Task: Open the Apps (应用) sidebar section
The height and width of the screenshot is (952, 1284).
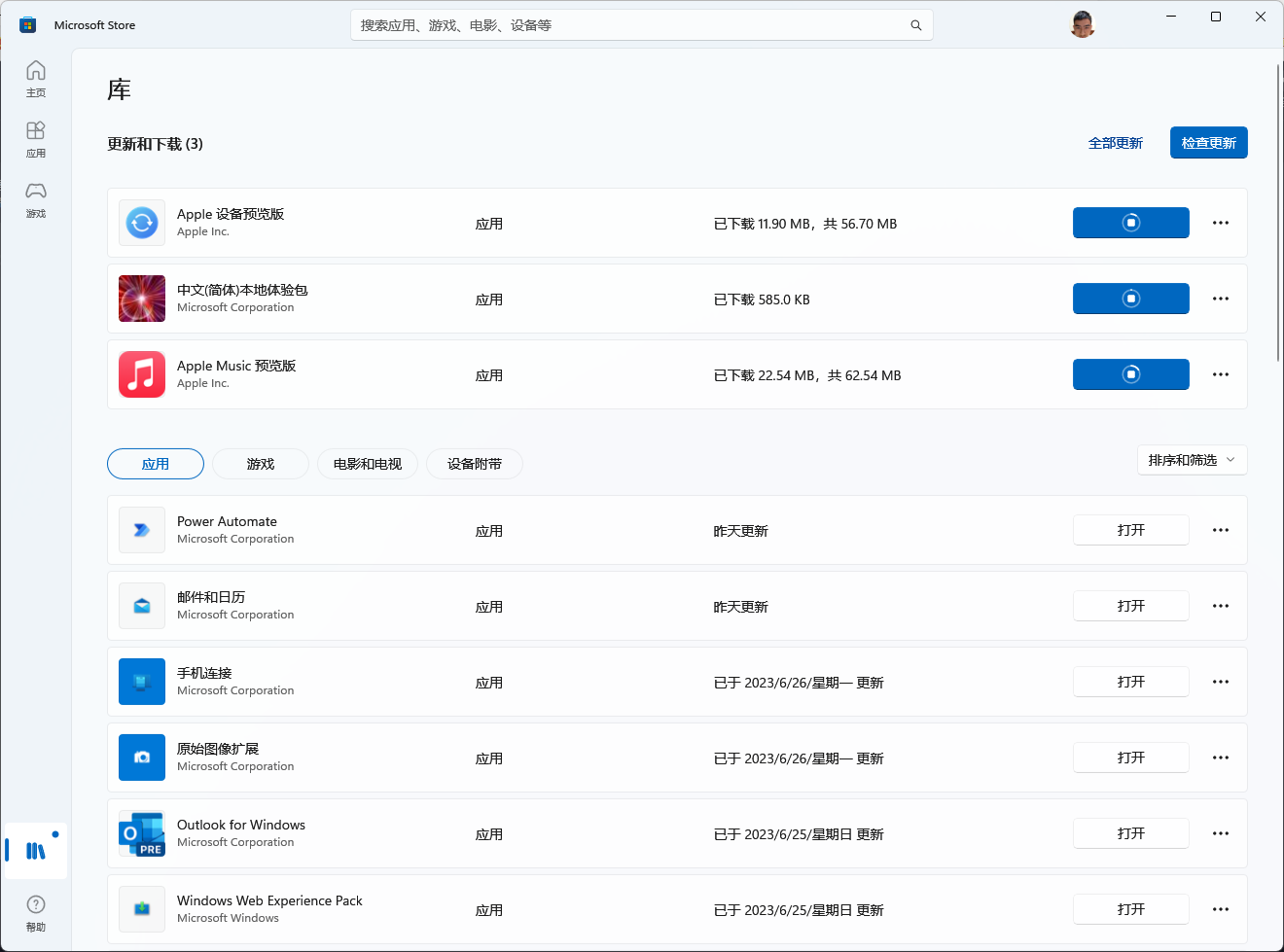Action: tap(36, 138)
